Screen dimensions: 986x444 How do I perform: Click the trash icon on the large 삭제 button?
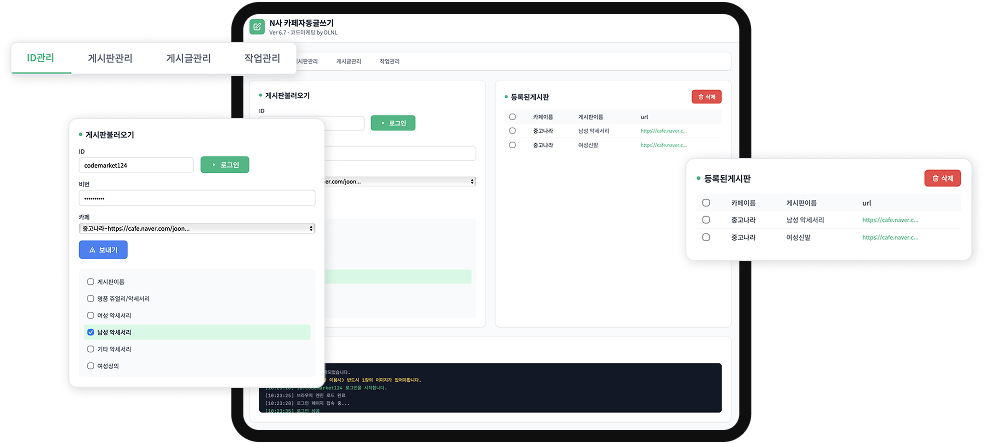[x=935, y=177]
